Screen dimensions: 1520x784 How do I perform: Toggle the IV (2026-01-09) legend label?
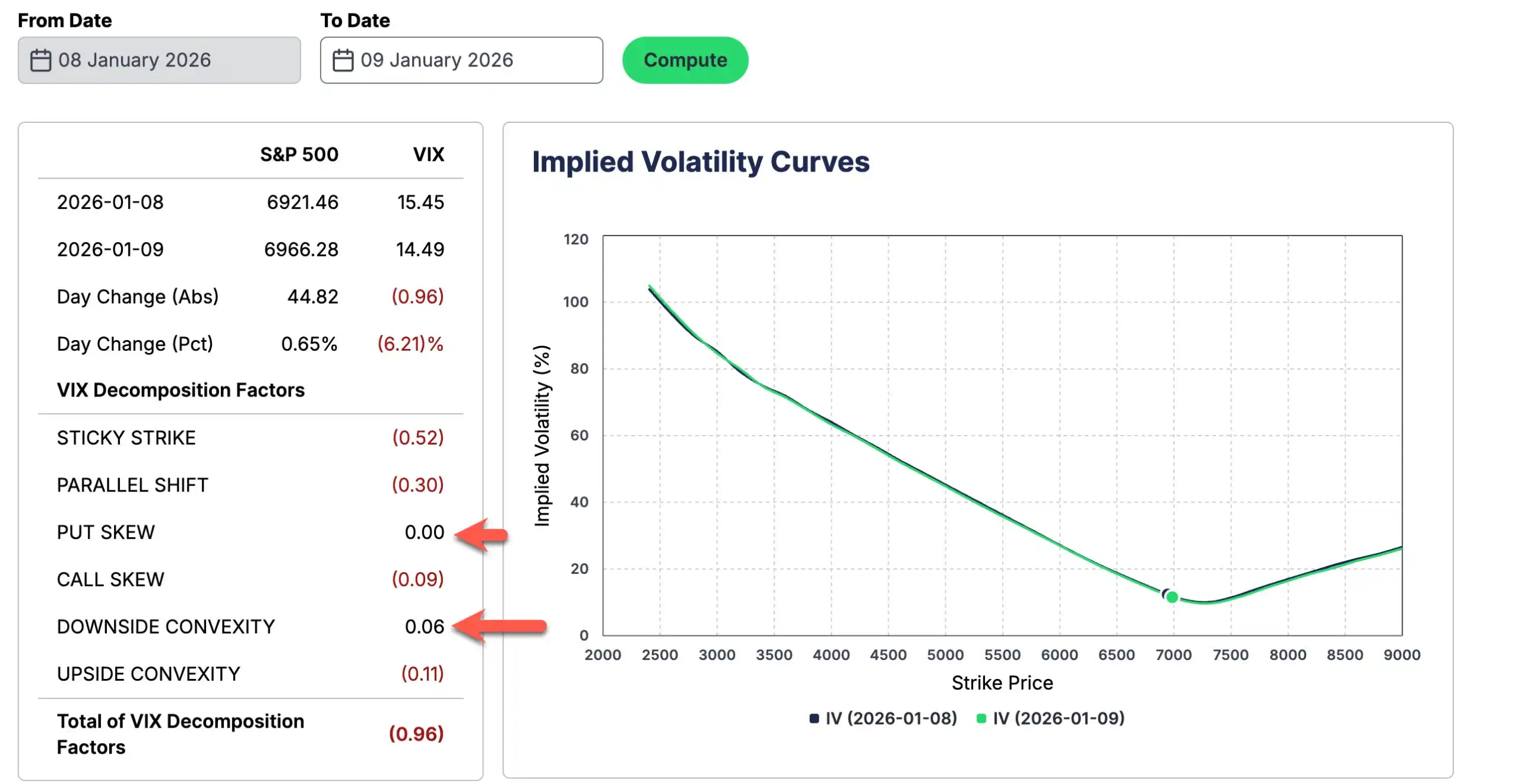click(1059, 718)
